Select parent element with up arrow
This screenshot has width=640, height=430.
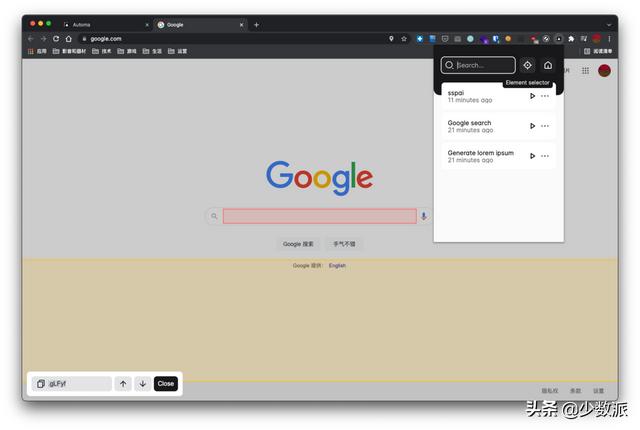click(123, 384)
